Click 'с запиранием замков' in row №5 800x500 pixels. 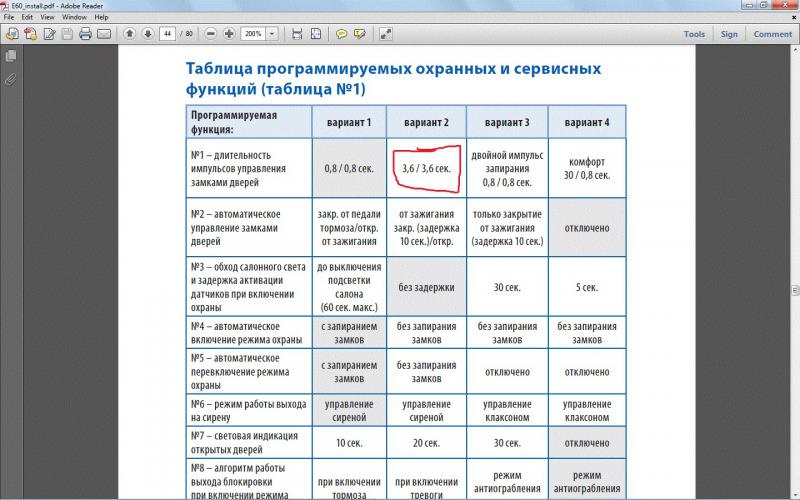(x=349, y=372)
